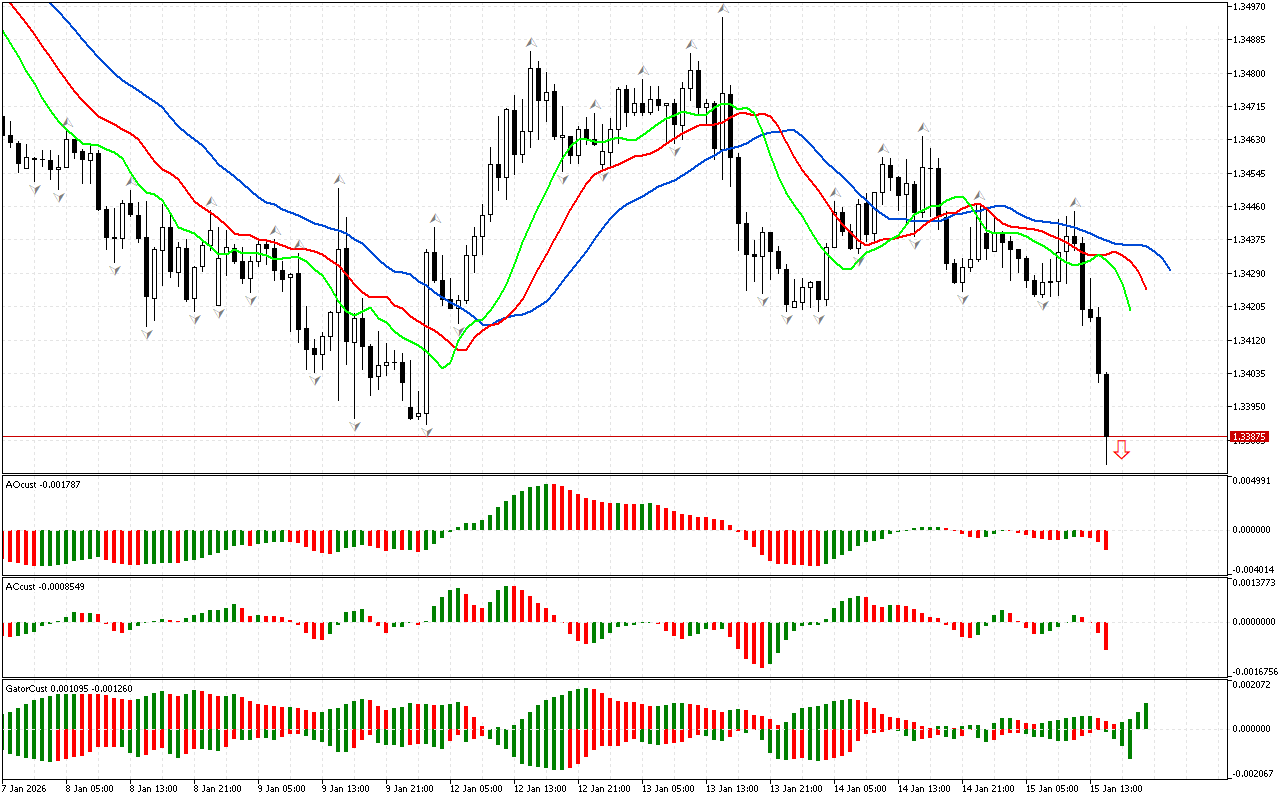Screen dimensions: 1280x800
Task: Click the tallest green bar in the AOcust histogram
Action: (x=548, y=507)
